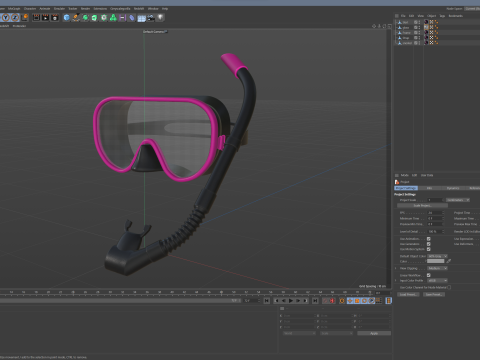Play animation forward button
The image size is (480, 360).
click(x=291, y=301)
